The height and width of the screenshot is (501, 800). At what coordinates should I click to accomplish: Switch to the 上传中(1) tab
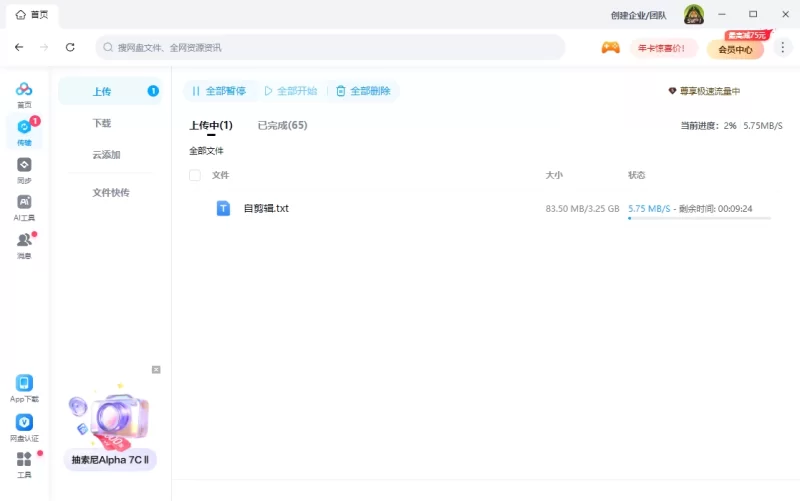click(211, 126)
